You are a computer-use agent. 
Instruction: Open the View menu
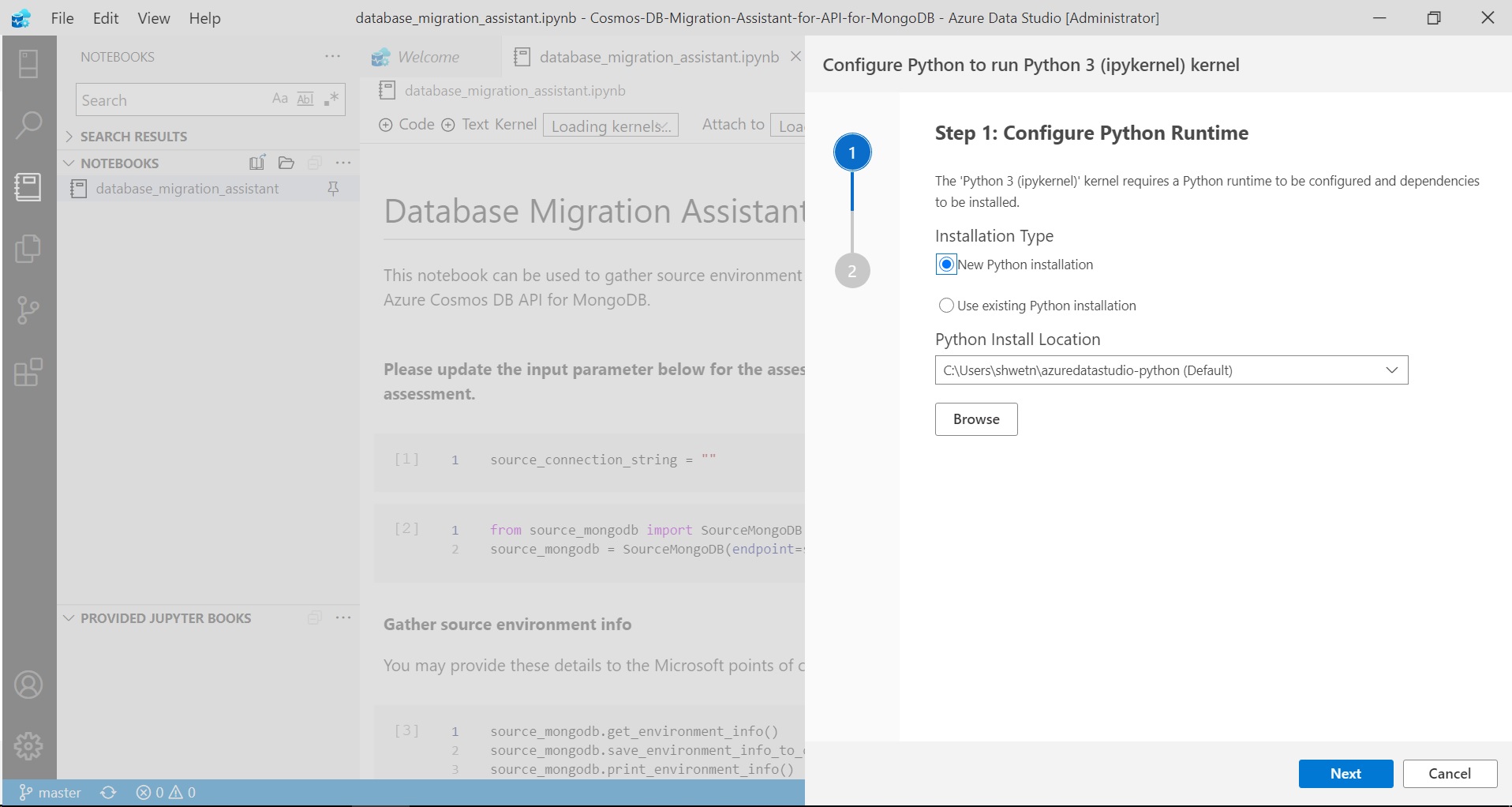154,18
